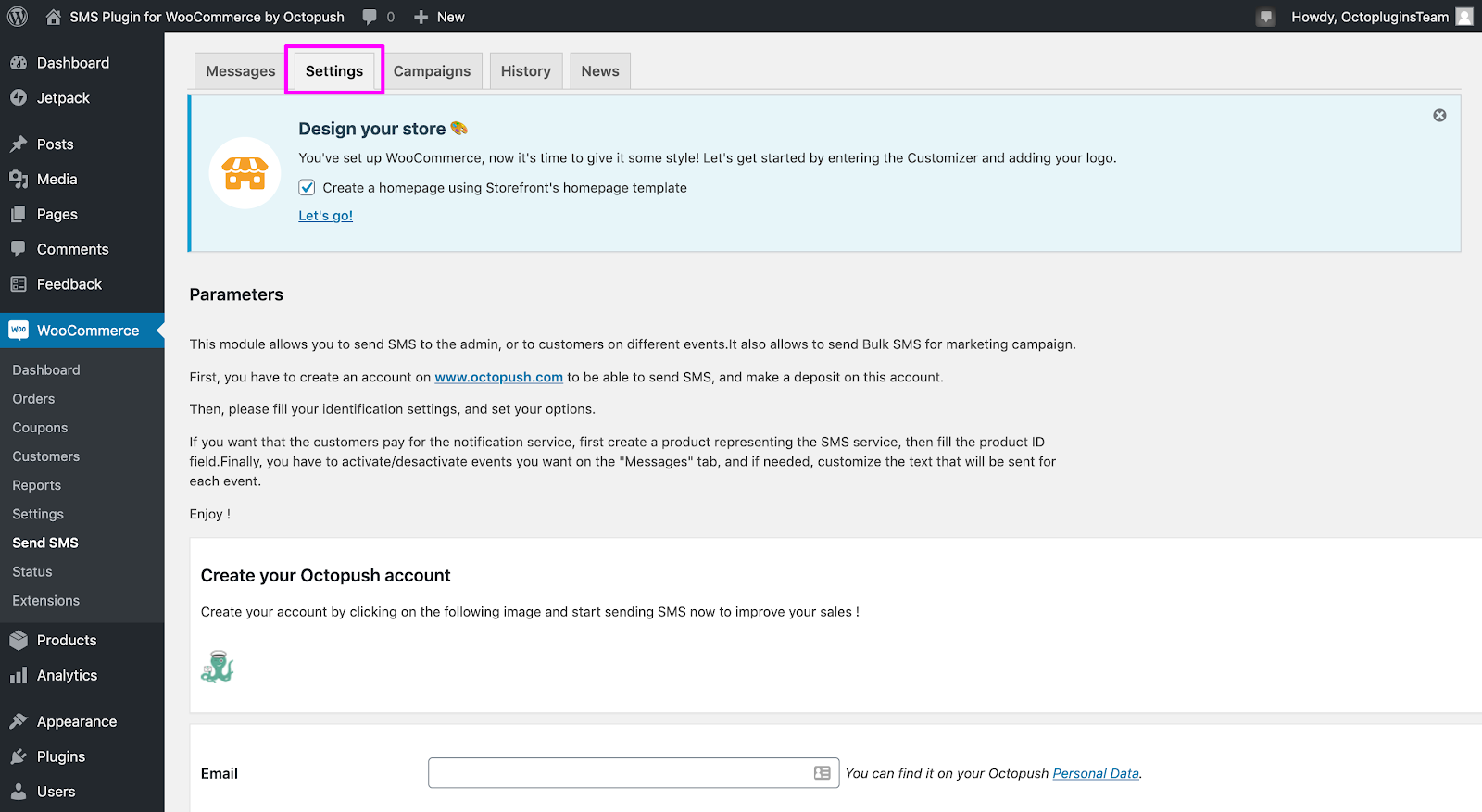Click inside the Email input field

tap(634, 773)
